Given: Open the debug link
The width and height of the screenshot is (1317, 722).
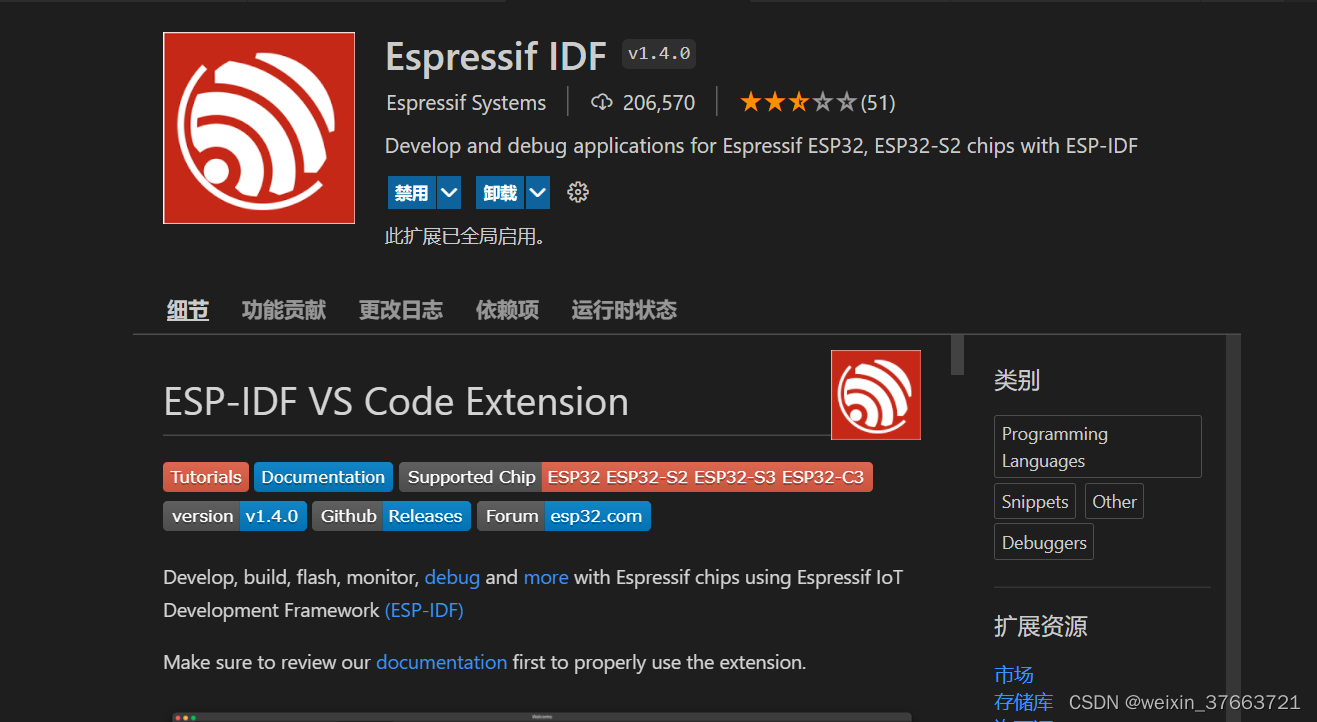Looking at the screenshot, I should click(452, 577).
